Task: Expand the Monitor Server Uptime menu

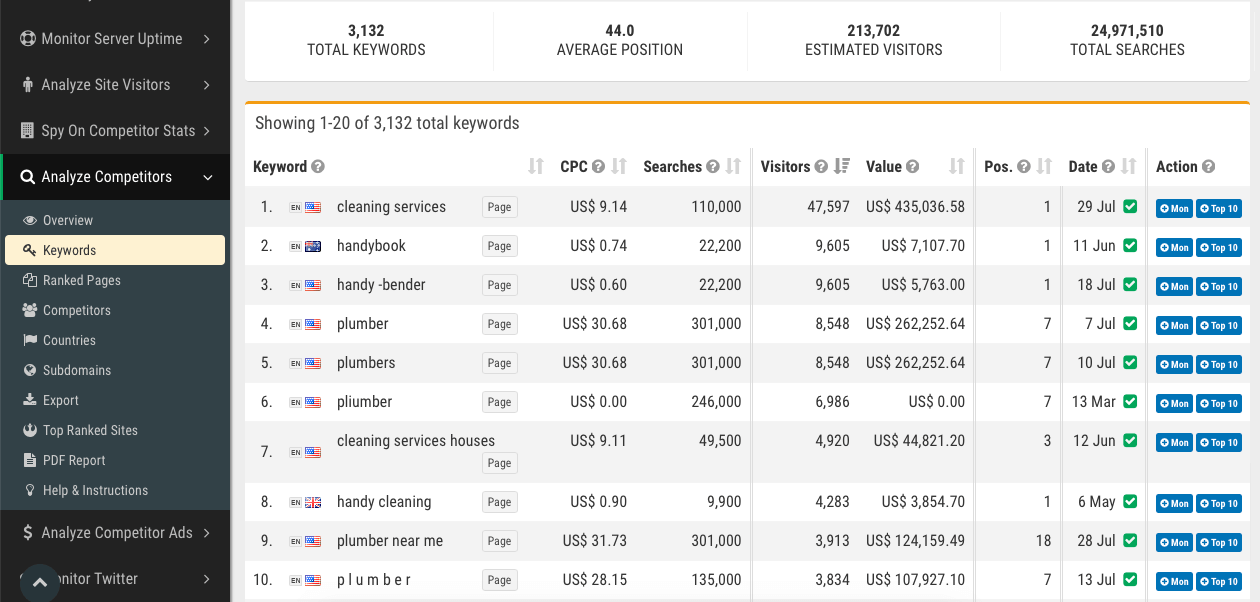Action: click(x=115, y=39)
